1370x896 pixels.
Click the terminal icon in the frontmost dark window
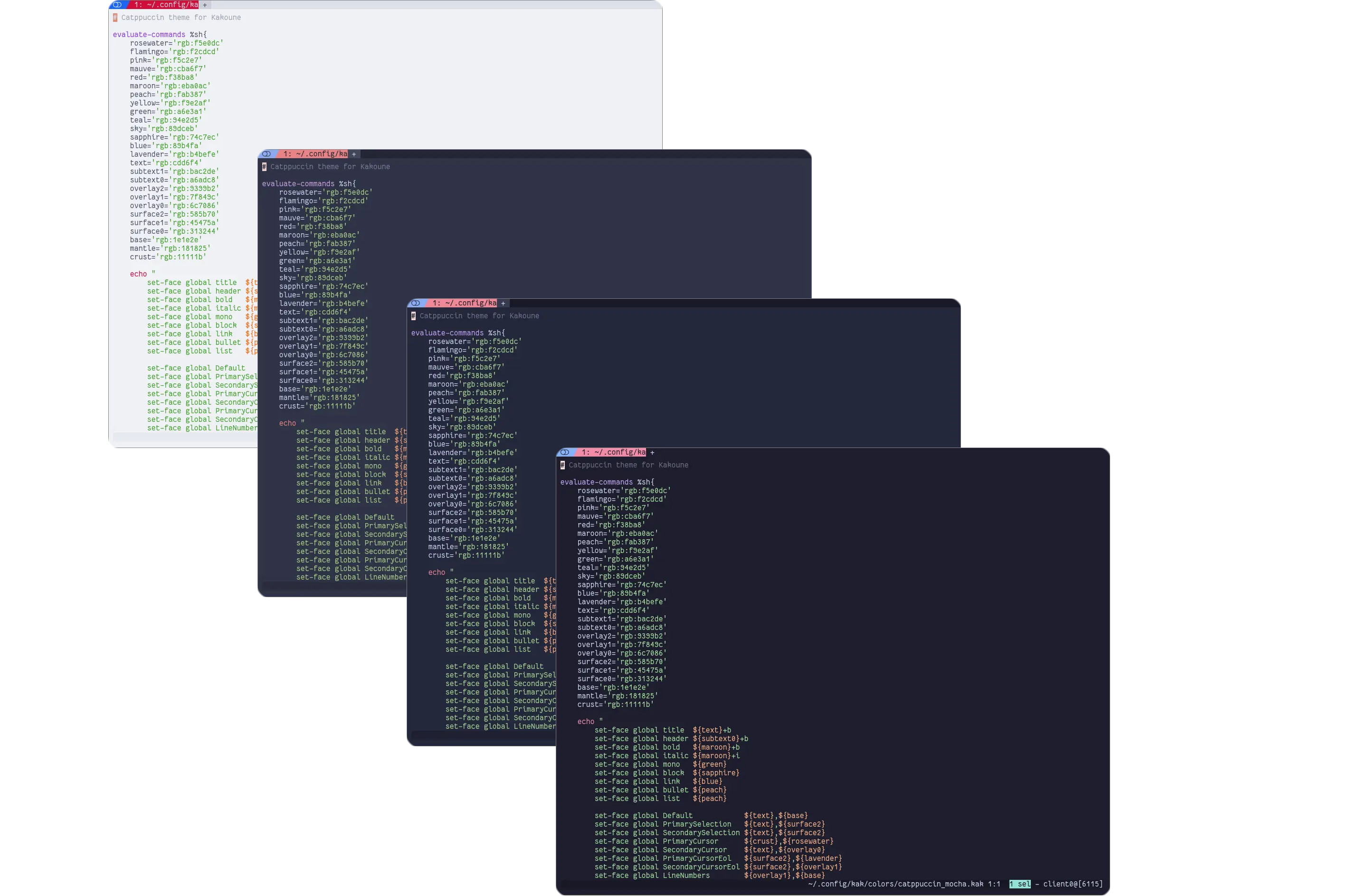pyautogui.click(x=565, y=453)
